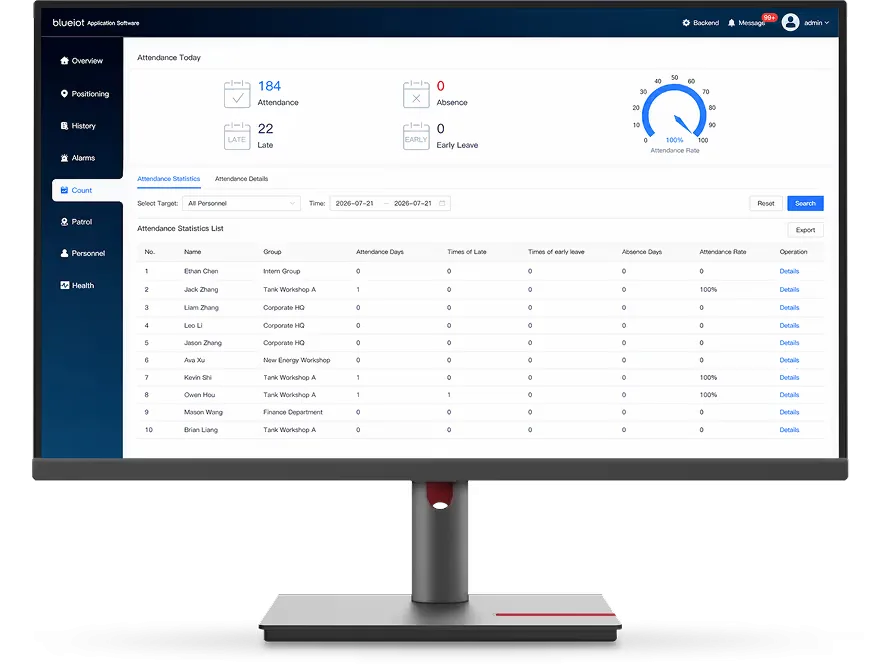Click the end date field
880x668 pixels.
[412, 203]
